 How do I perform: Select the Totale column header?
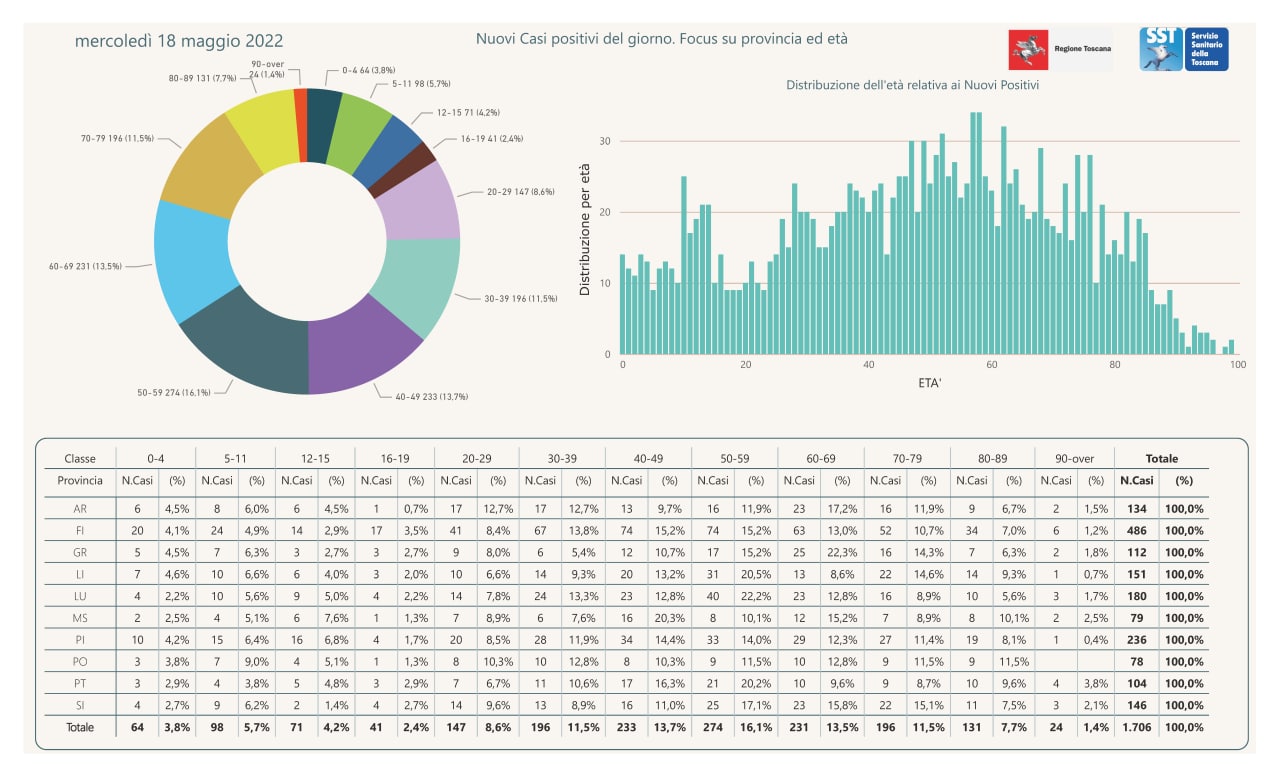click(x=1162, y=458)
